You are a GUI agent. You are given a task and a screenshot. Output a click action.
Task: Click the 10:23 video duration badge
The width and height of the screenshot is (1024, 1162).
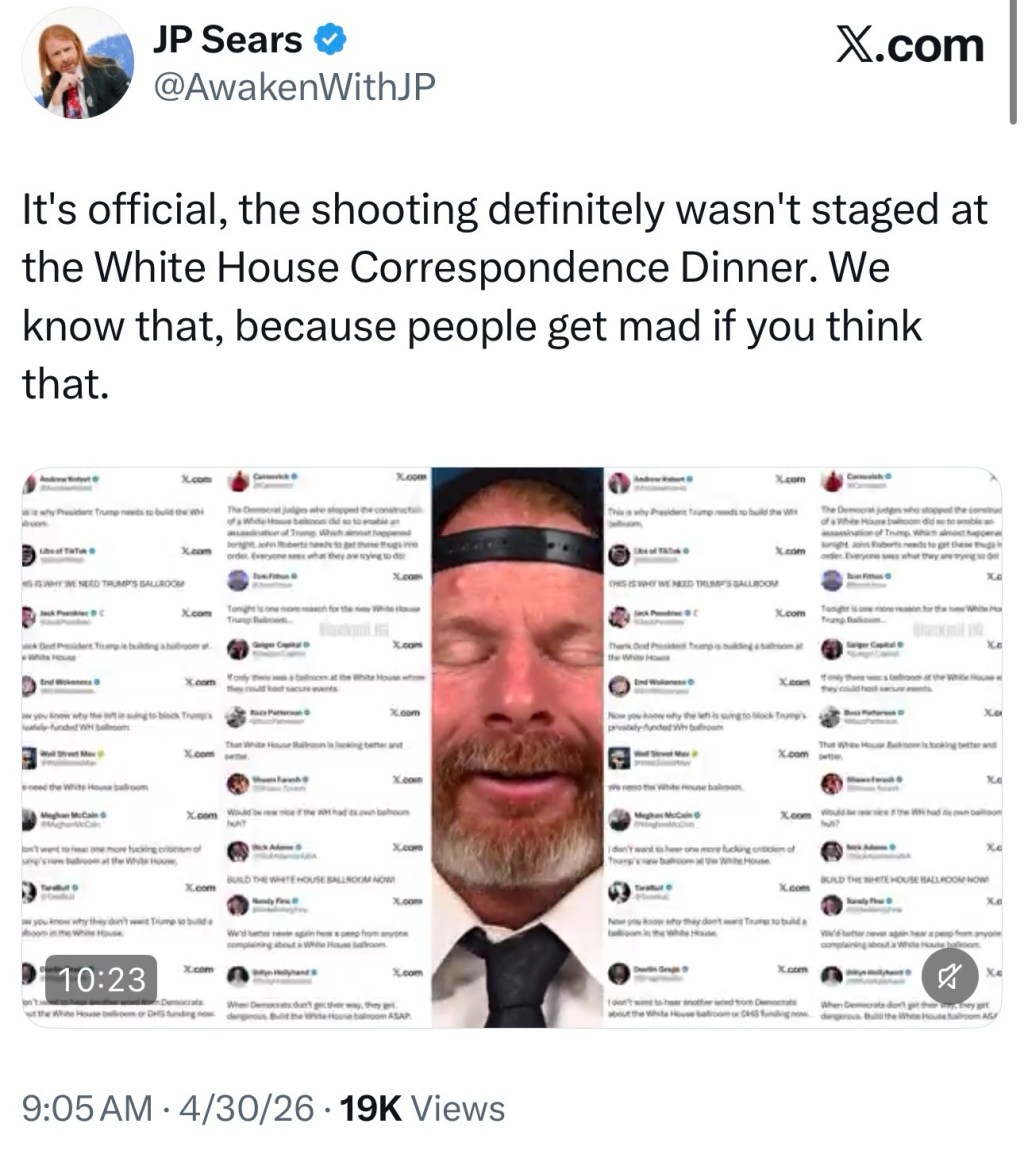(96, 977)
